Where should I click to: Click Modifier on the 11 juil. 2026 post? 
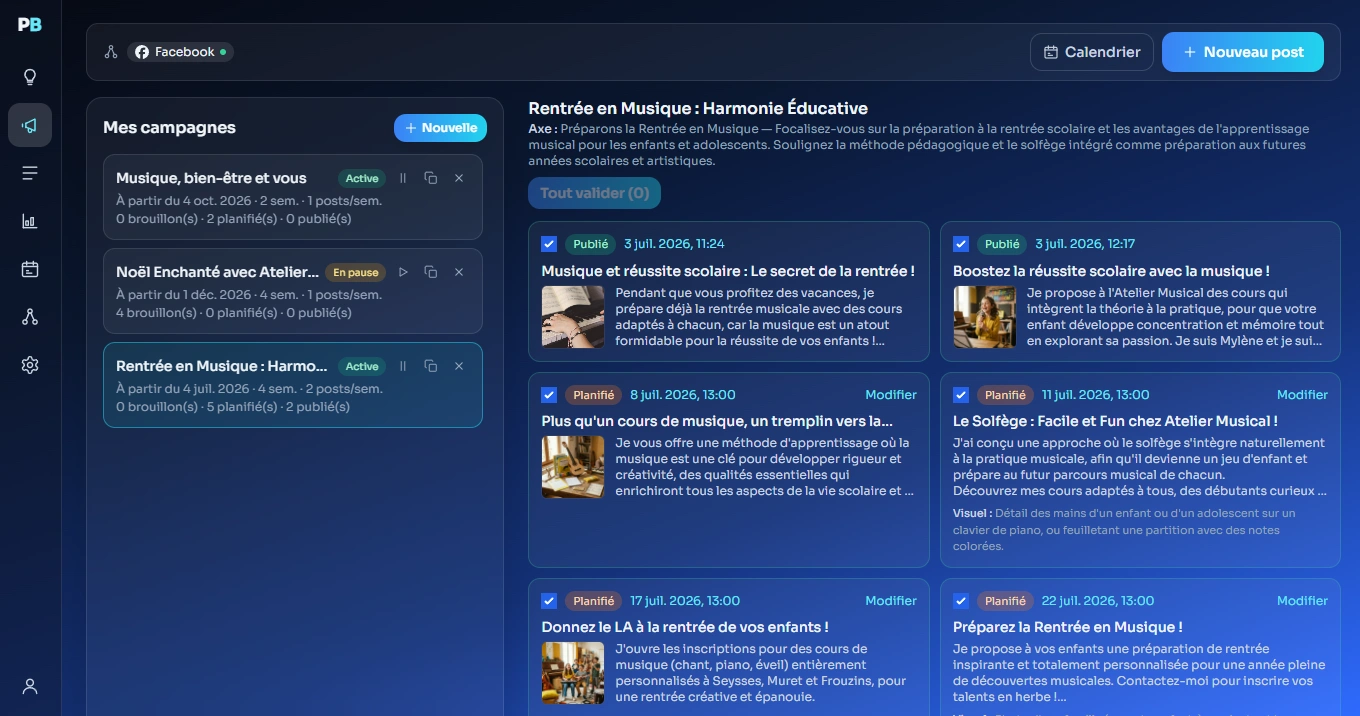[1302, 395]
